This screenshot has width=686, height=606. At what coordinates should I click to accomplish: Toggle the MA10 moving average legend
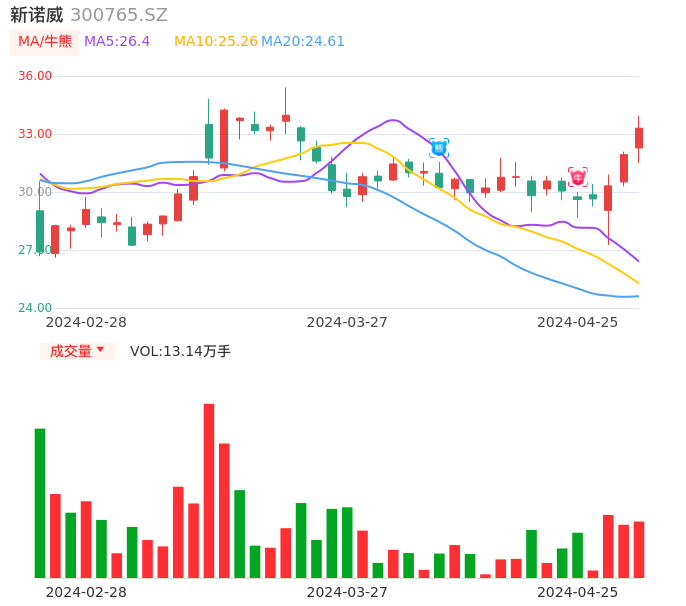click(215, 42)
